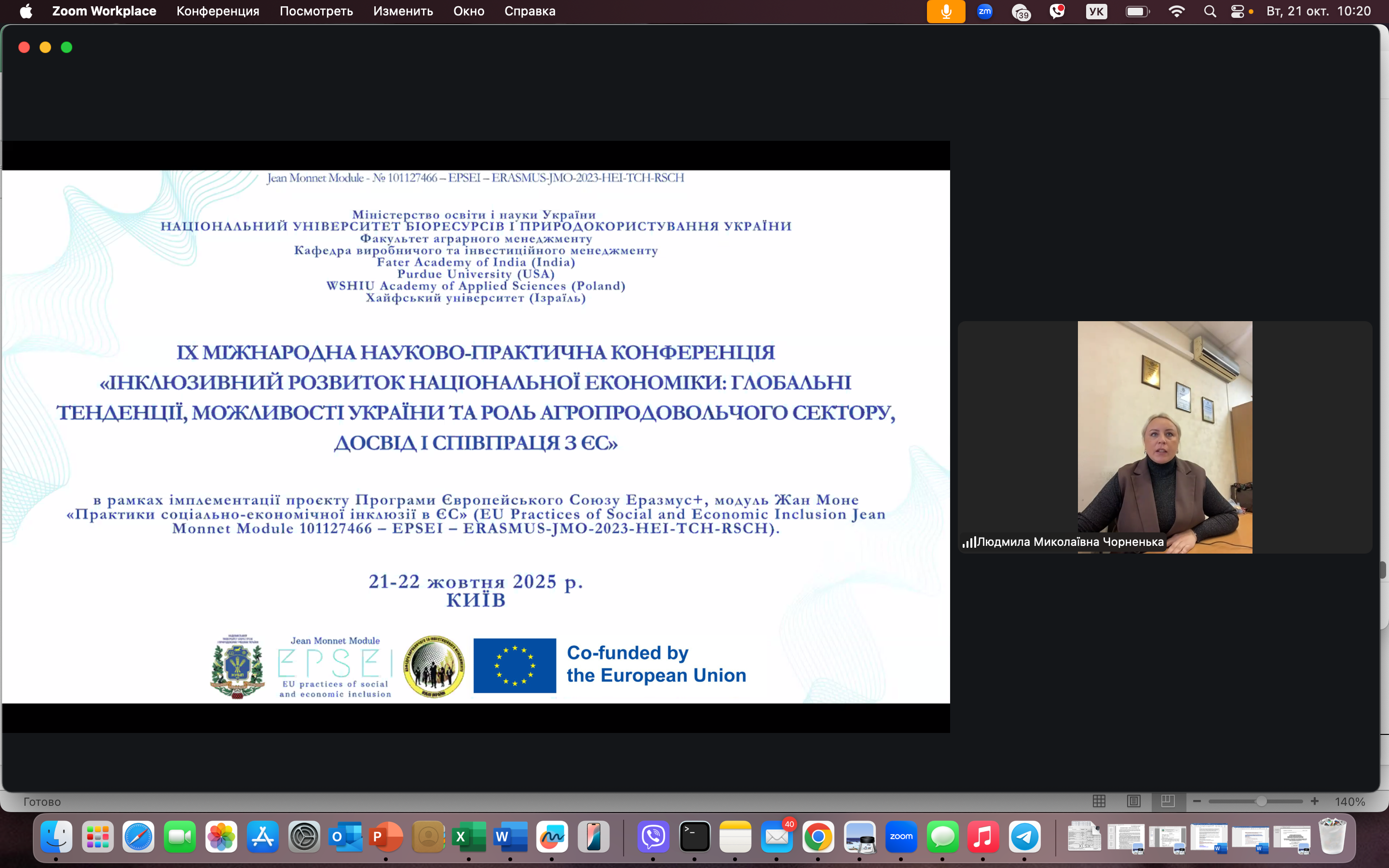The height and width of the screenshot is (868, 1389).
Task: Switch to reading view button in status bar
Action: [1133, 801]
